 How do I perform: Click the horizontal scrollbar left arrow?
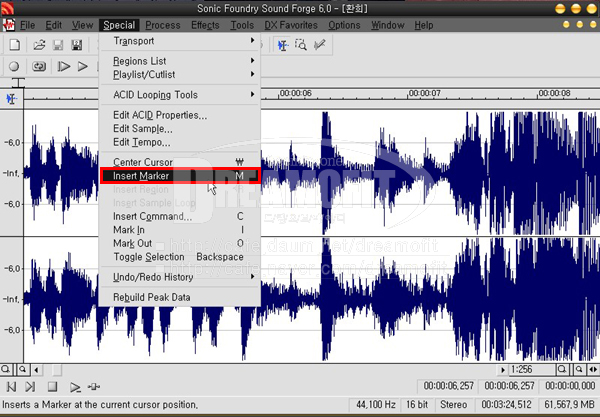37,370
